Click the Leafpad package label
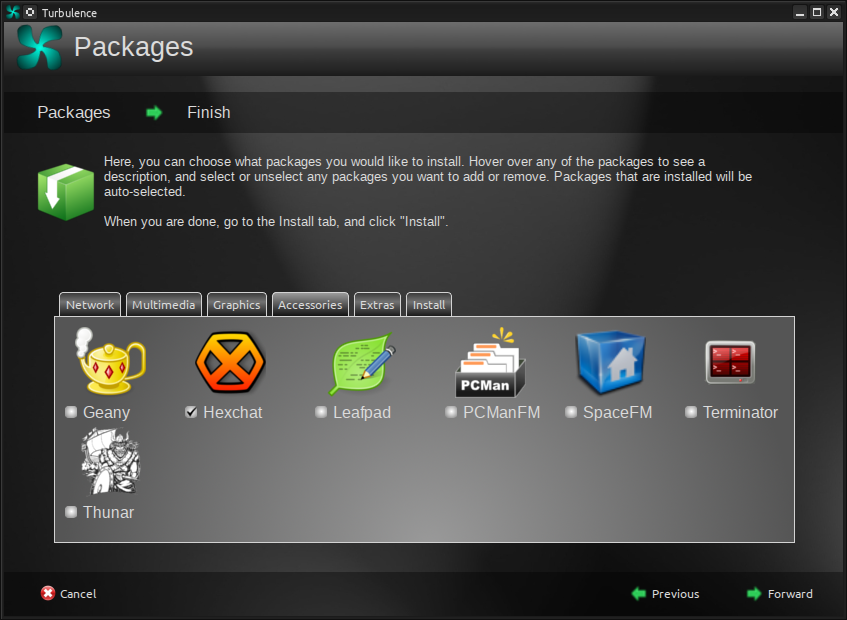This screenshot has width=847, height=620. [362, 413]
